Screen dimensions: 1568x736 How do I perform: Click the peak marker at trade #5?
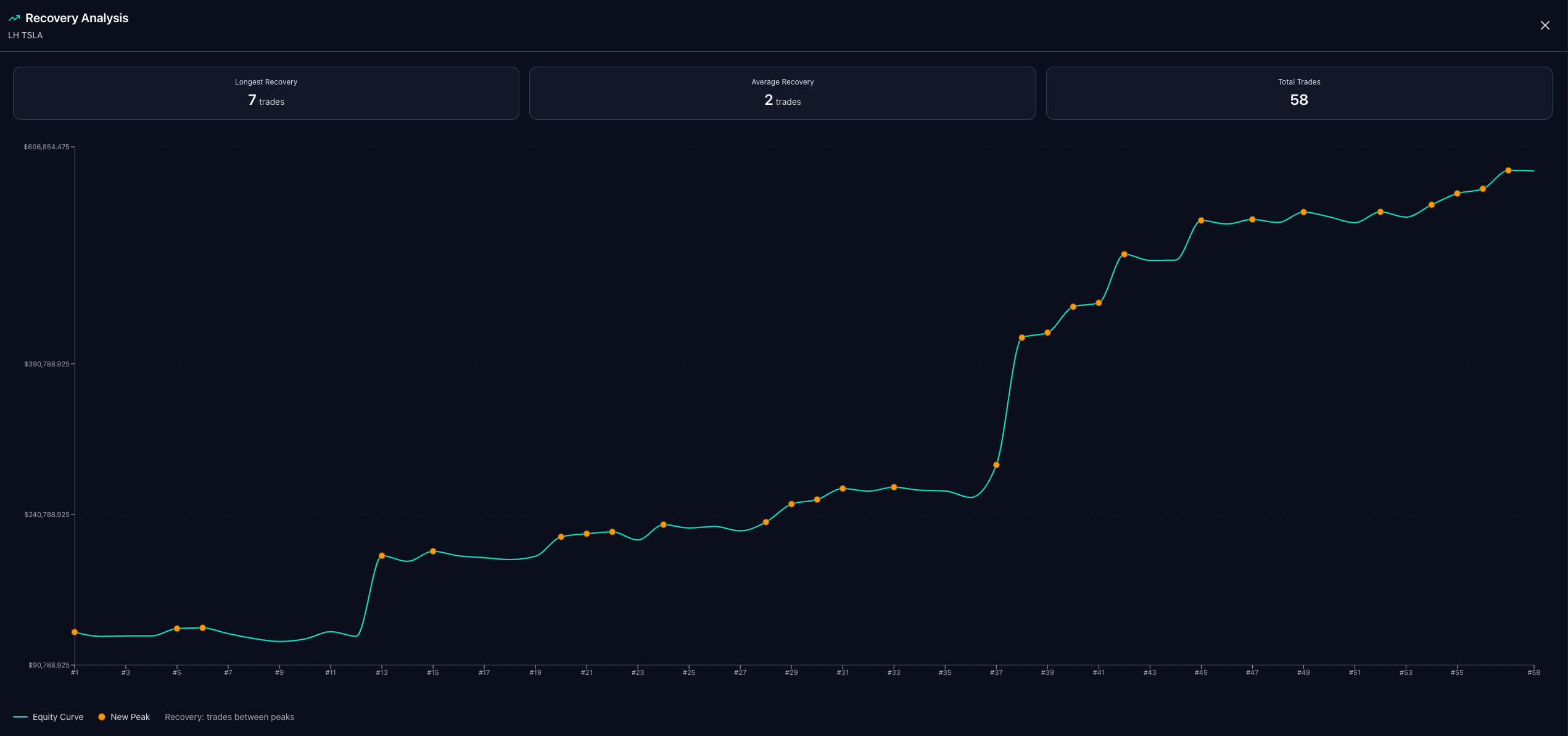[177, 629]
